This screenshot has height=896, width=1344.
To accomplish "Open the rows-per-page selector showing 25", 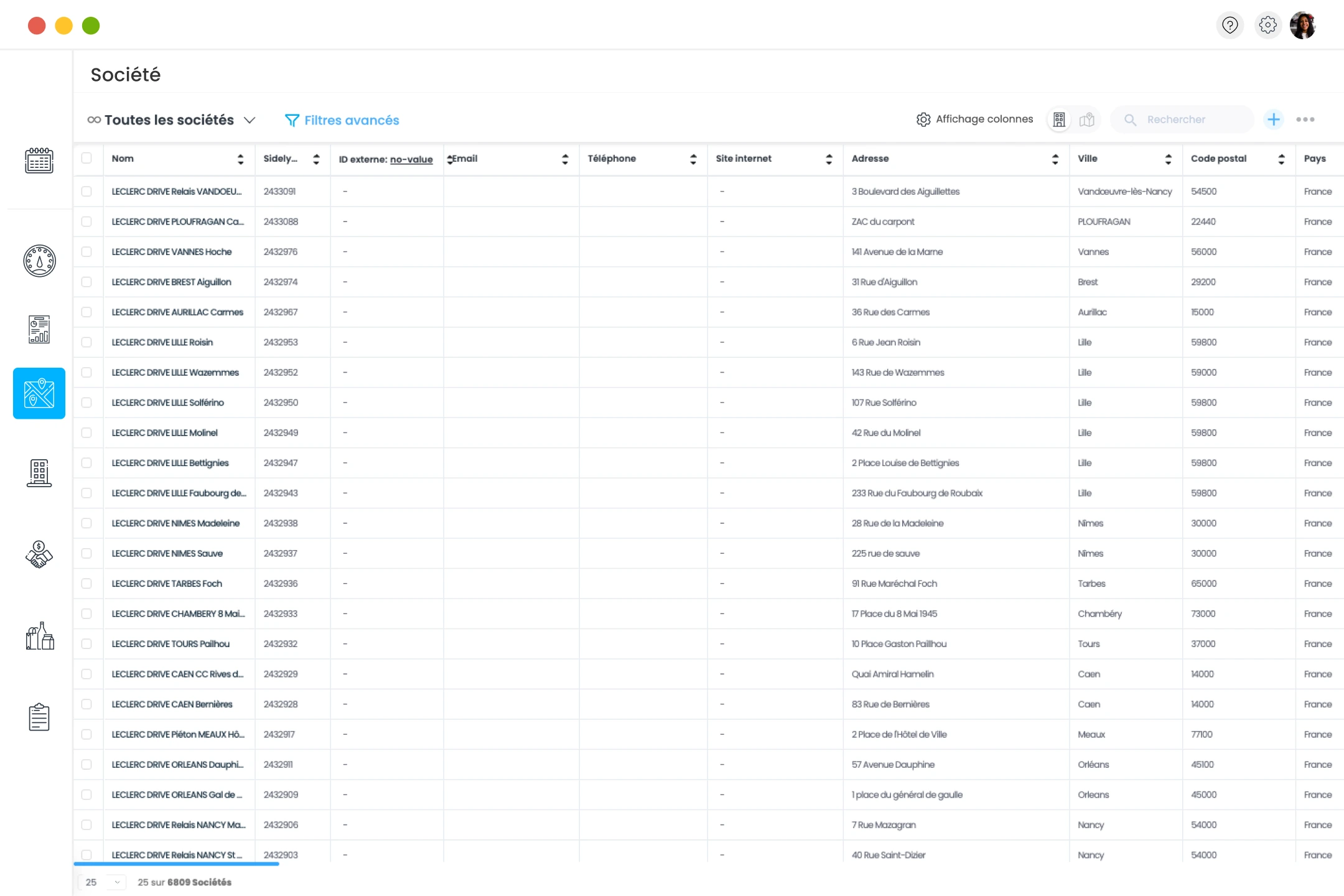I will (101, 882).
